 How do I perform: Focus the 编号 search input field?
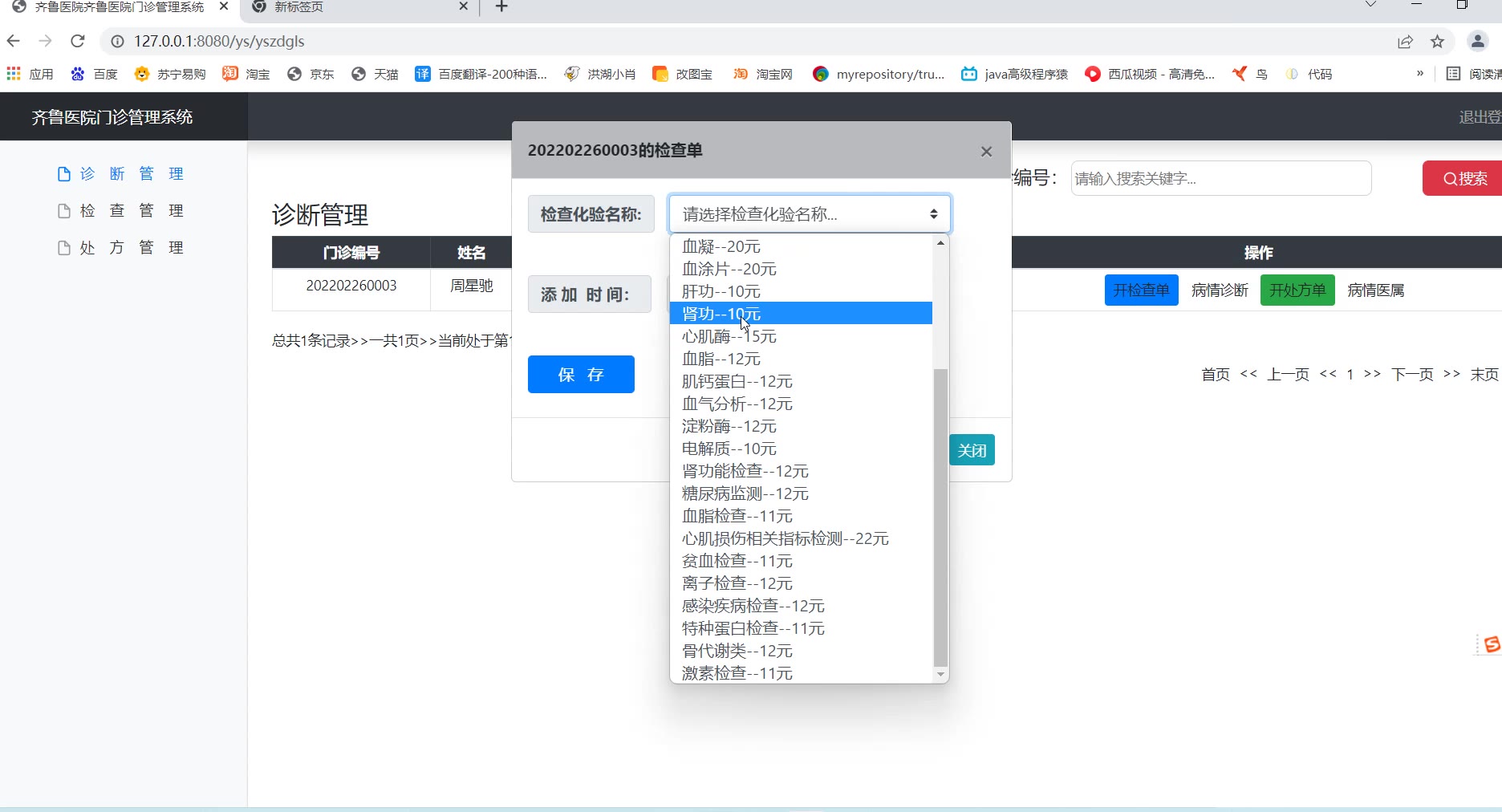(1221, 178)
